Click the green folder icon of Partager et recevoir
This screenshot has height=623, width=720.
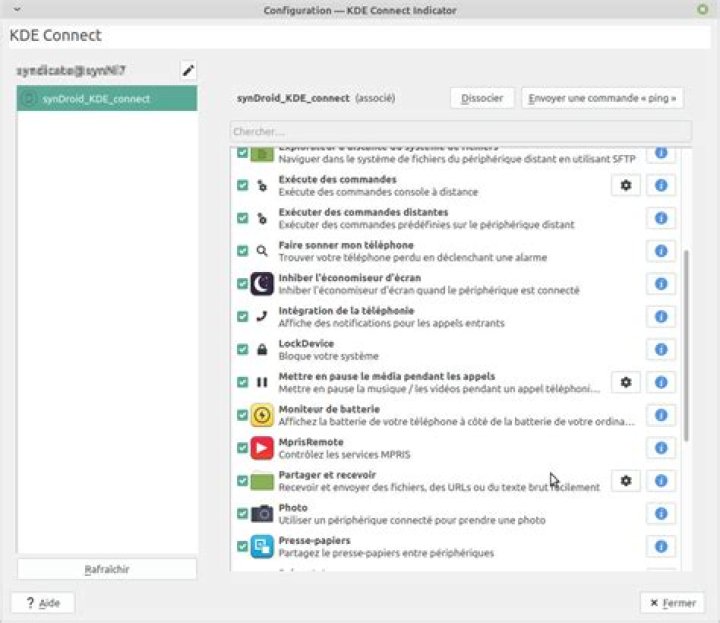pyautogui.click(x=262, y=482)
